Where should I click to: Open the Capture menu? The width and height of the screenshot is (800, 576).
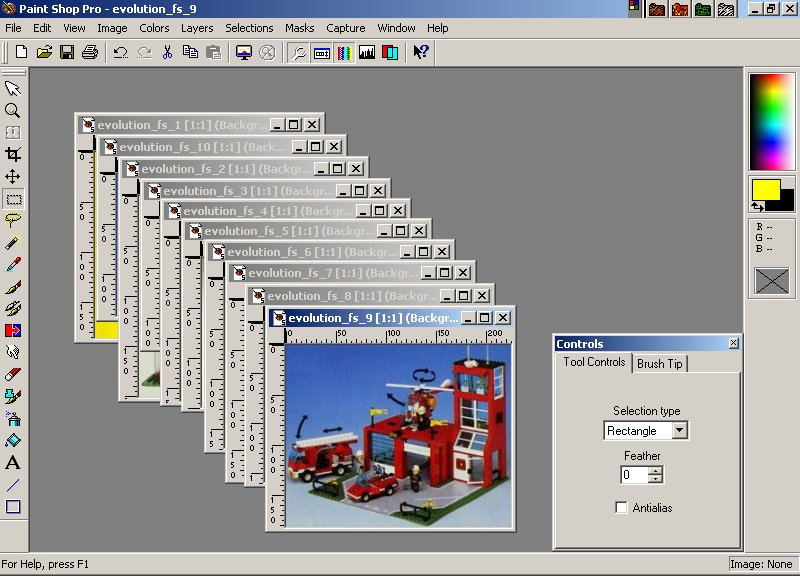click(346, 28)
